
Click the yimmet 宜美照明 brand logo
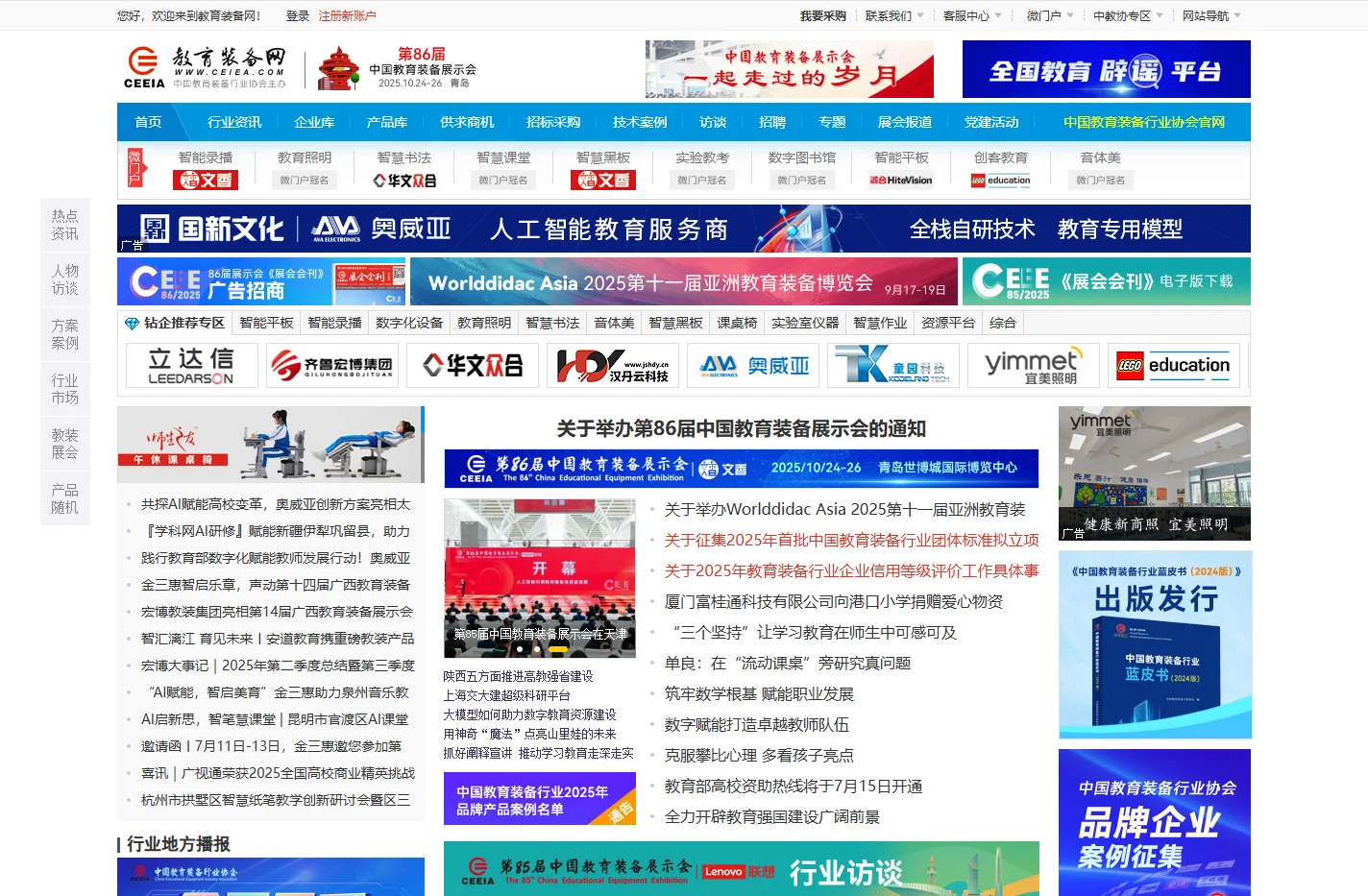coord(1034,366)
